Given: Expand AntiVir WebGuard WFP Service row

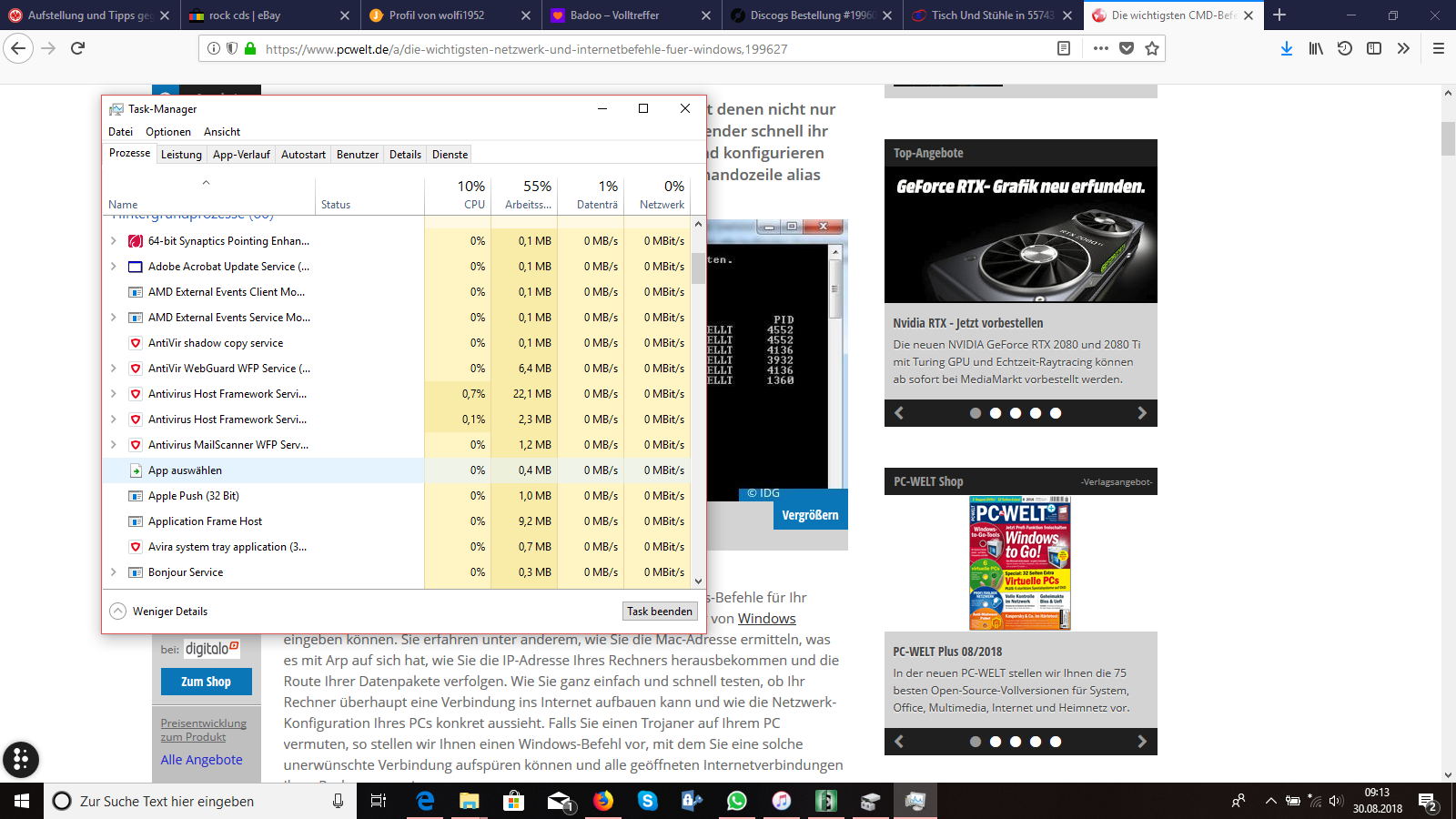Looking at the screenshot, I should pyautogui.click(x=113, y=369).
